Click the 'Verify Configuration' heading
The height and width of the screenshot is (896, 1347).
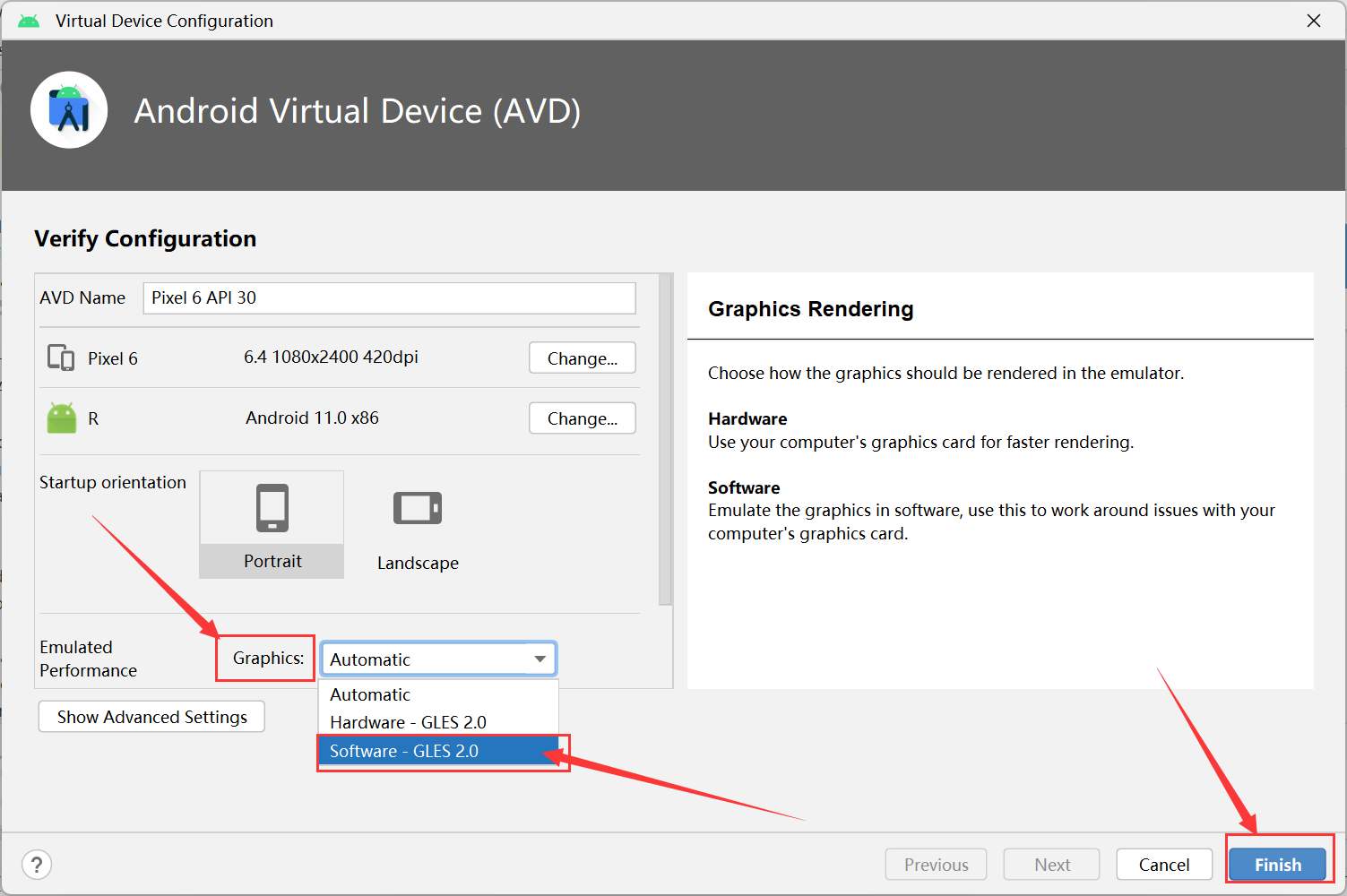[x=145, y=238]
